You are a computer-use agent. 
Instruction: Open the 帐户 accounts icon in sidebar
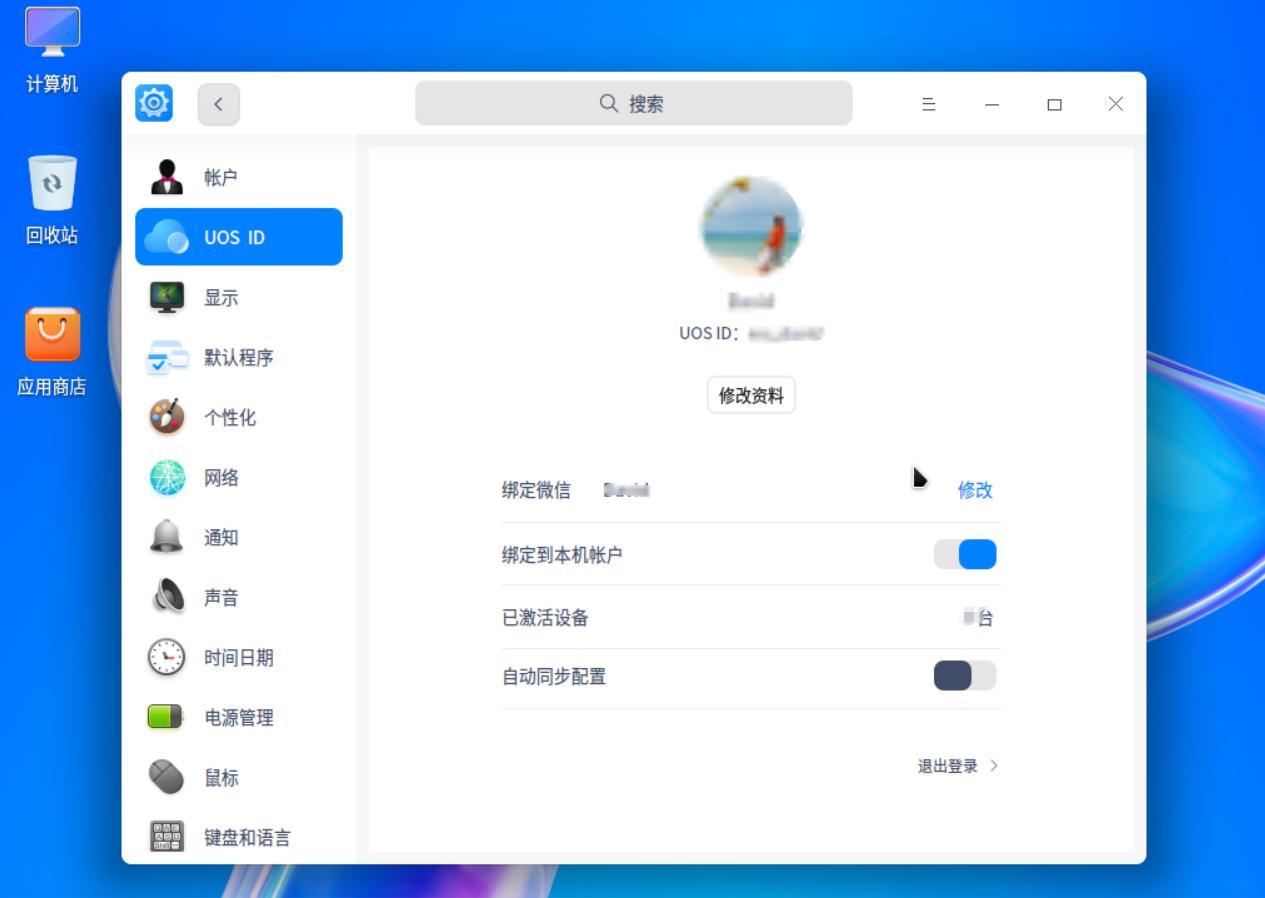[x=167, y=177]
